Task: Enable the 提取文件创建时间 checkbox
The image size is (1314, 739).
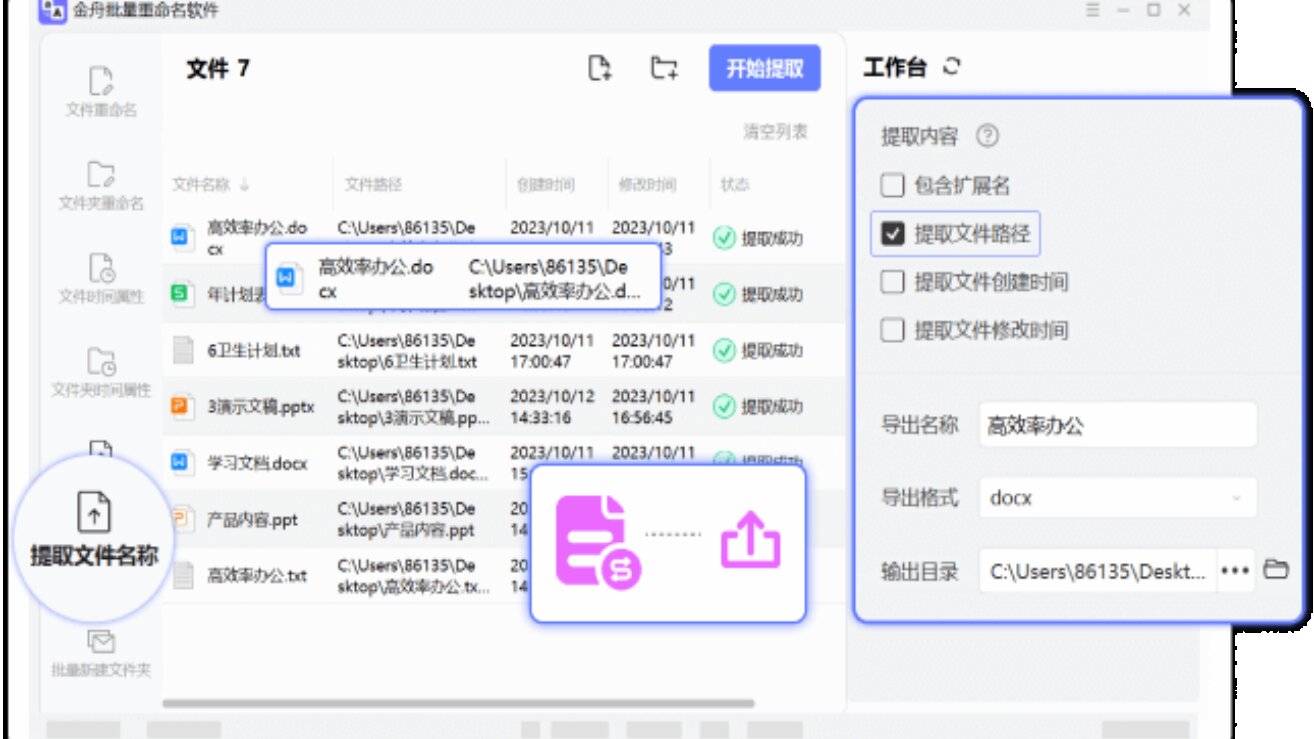Action: pyautogui.click(x=892, y=283)
